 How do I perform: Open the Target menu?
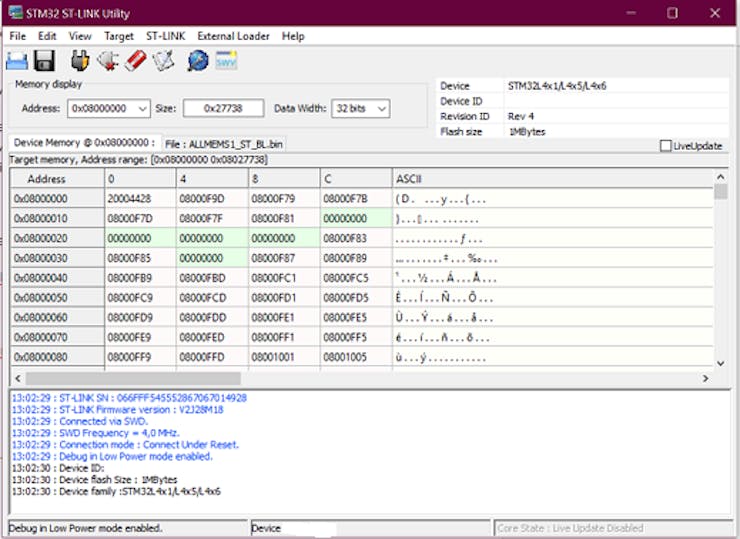[118, 36]
